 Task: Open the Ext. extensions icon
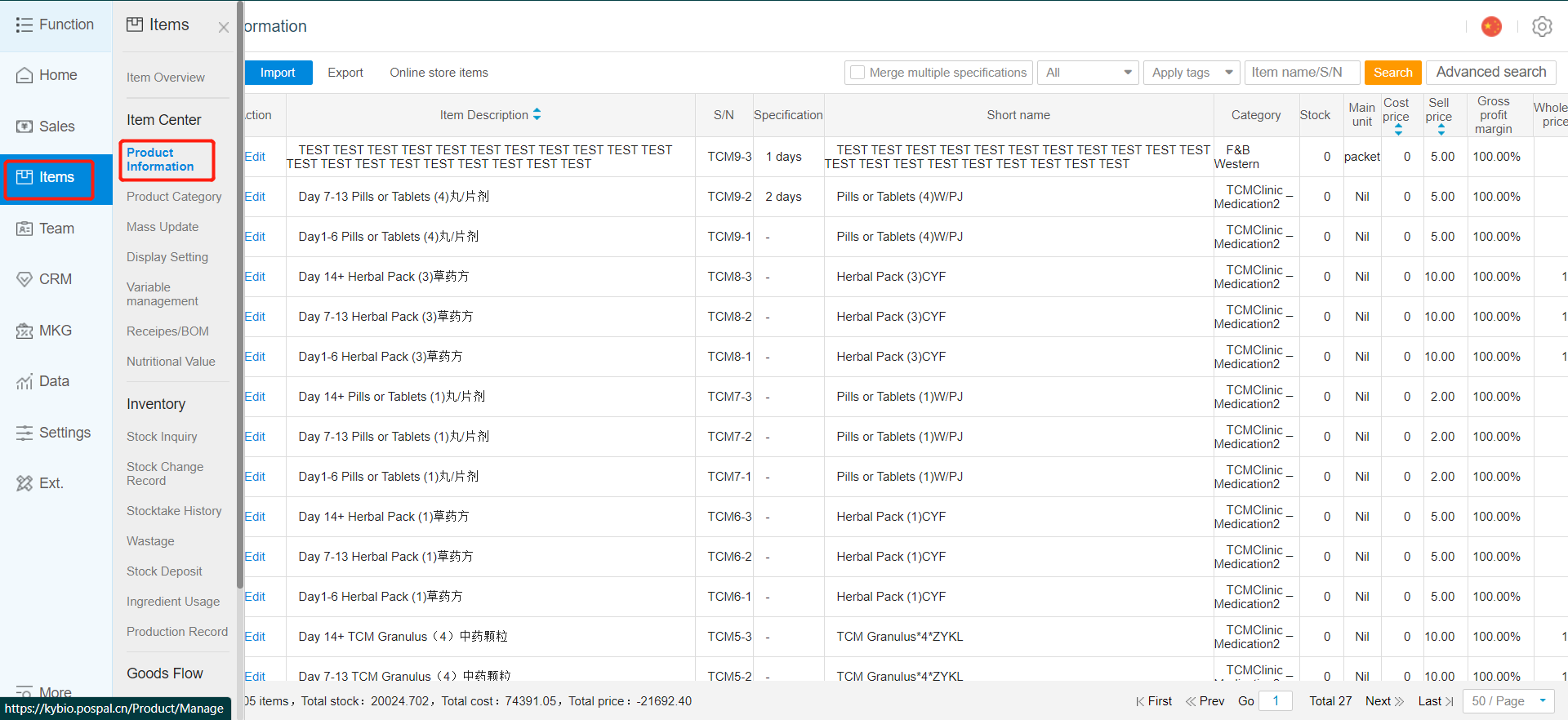24,483
